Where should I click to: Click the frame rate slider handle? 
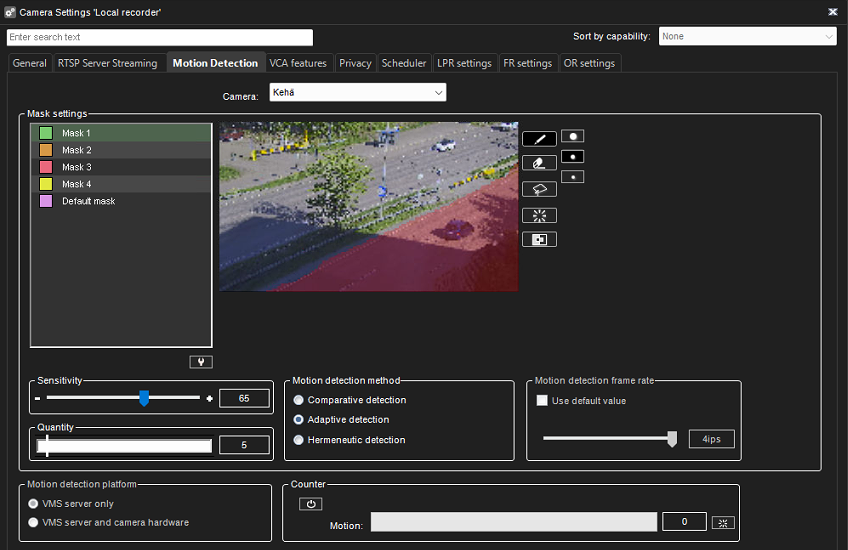672,439
